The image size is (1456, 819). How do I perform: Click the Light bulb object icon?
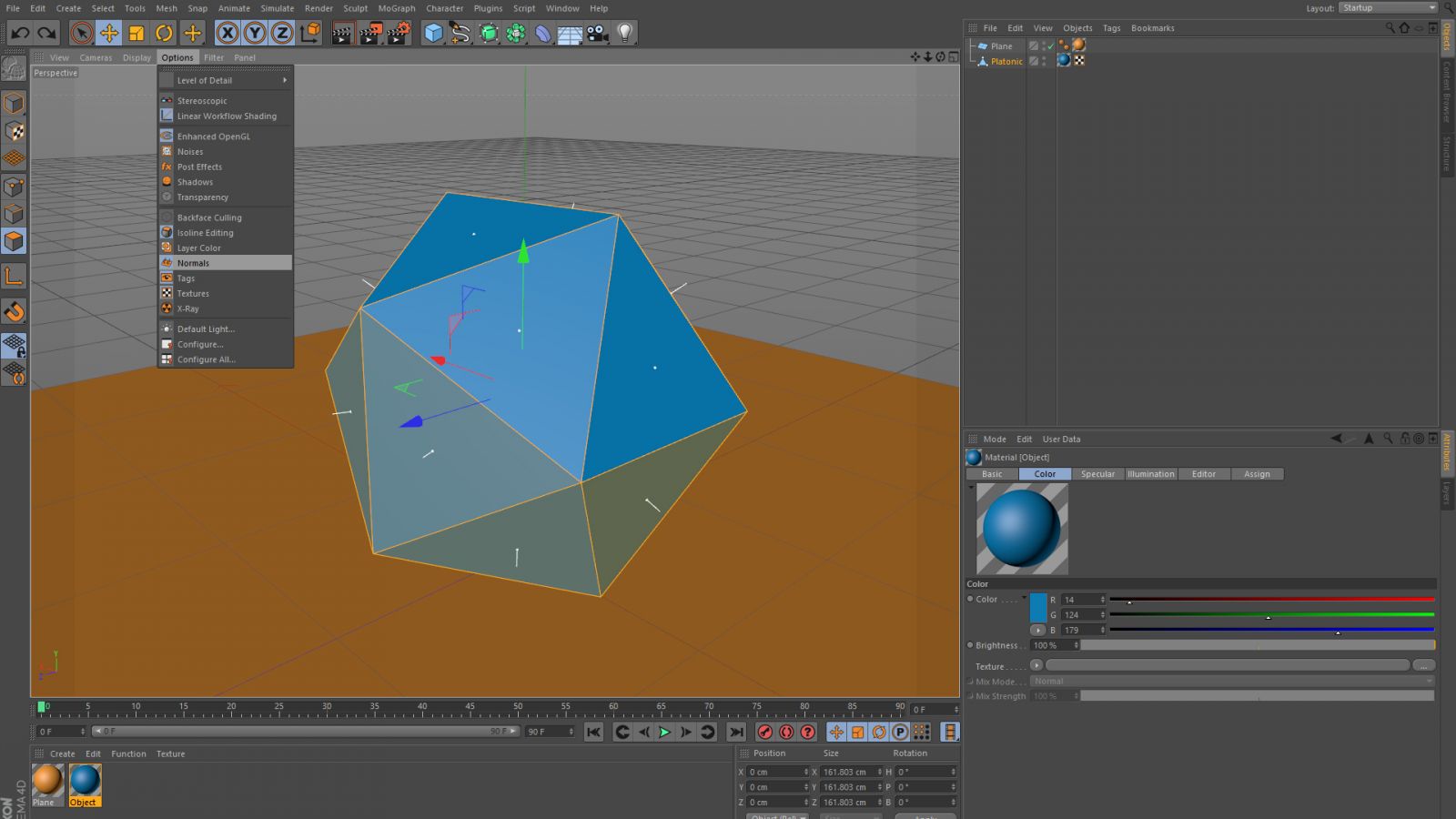pos(625,34)
